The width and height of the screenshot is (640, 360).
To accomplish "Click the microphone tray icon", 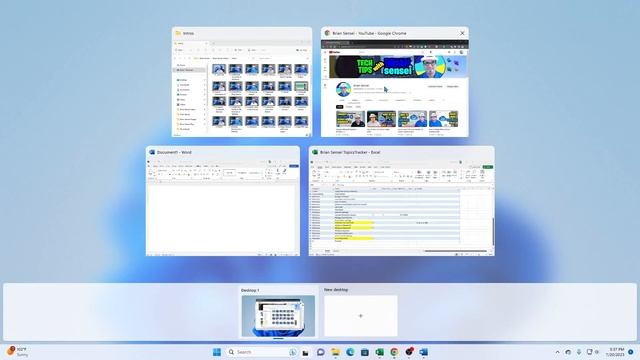I will [x=579, y=352].
